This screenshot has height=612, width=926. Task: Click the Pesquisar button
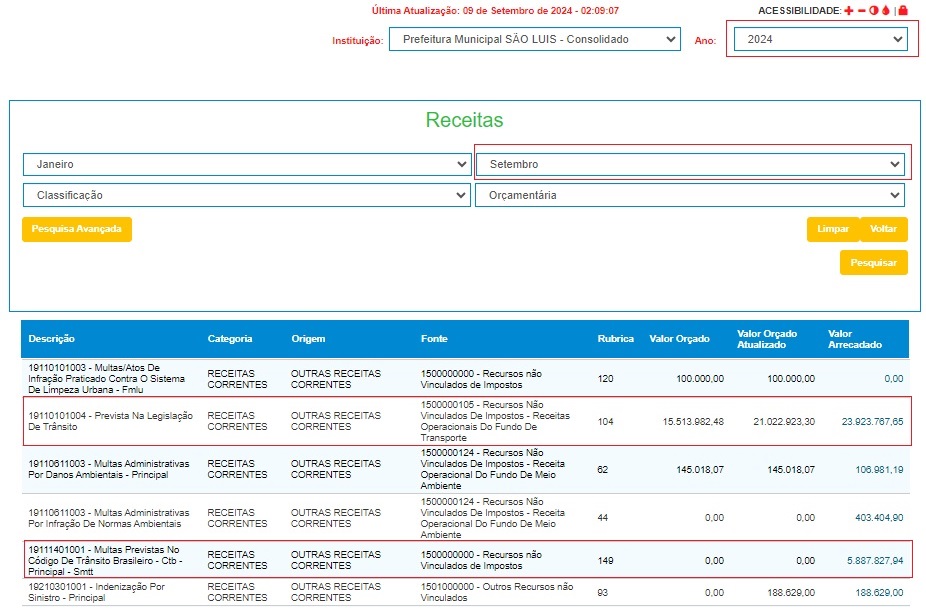[x=874, y=262]
